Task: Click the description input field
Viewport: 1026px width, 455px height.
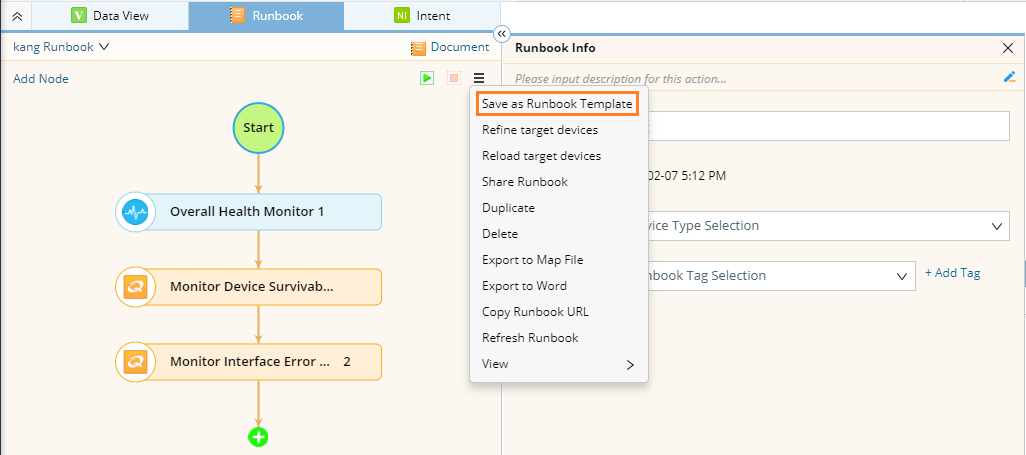Action: click(x=750, y=78)
